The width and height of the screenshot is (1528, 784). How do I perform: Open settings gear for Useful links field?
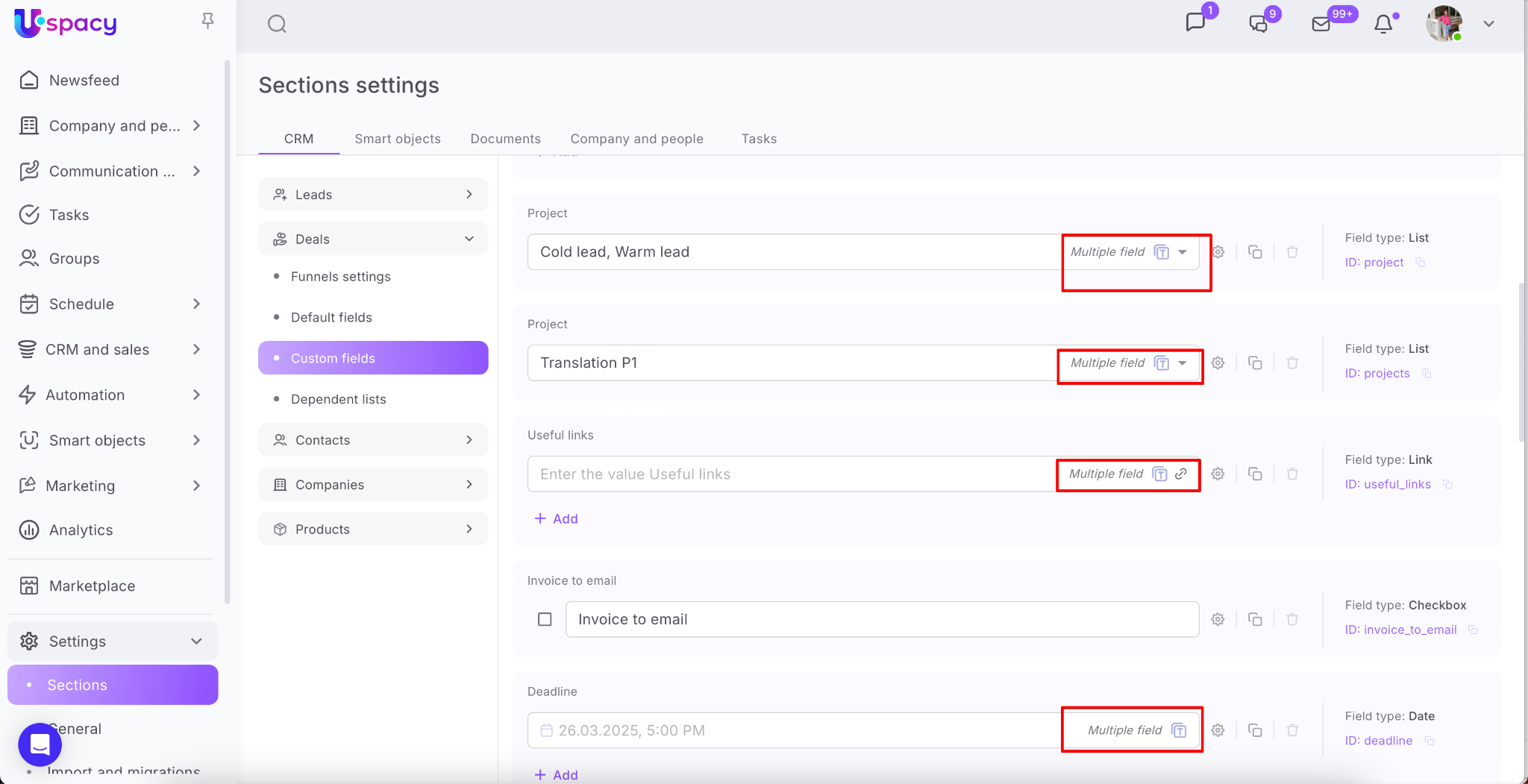pyautogui.click(x=1218, y=474)
